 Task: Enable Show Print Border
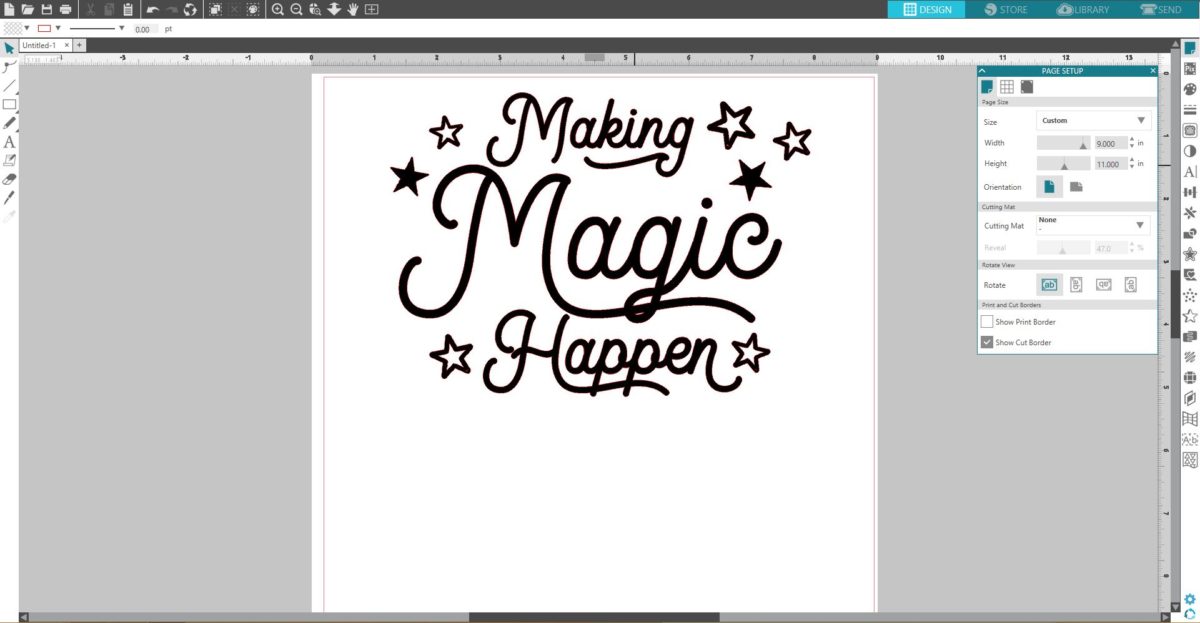[986, 321]
